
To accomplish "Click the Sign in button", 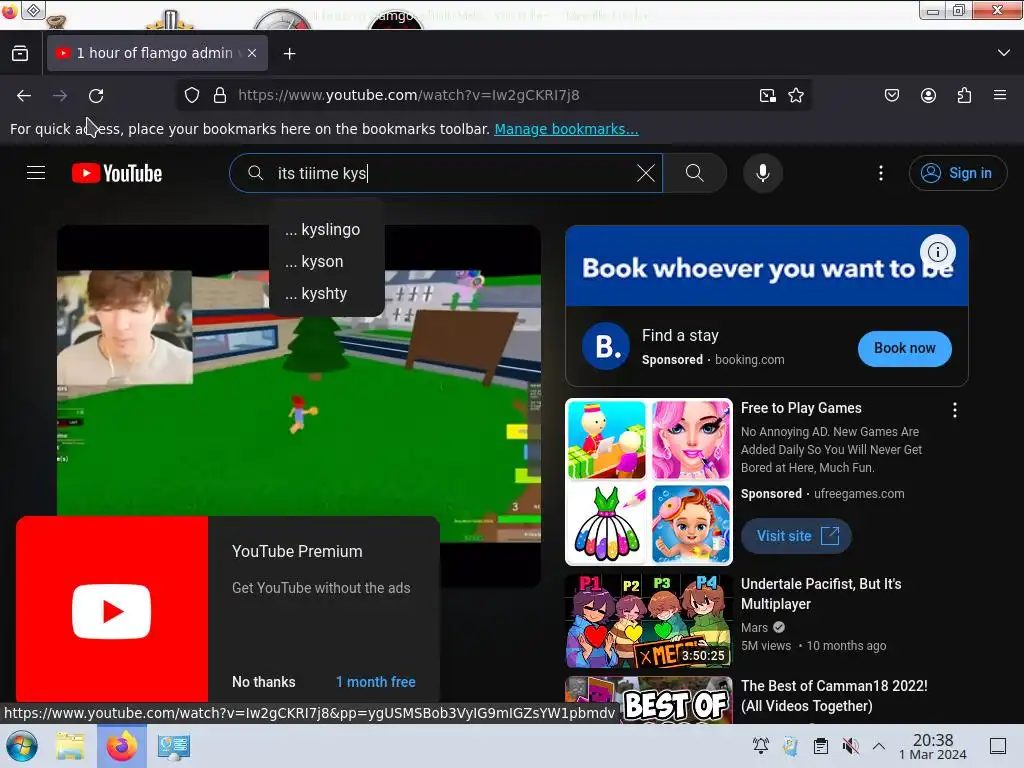I will point(957,173).
